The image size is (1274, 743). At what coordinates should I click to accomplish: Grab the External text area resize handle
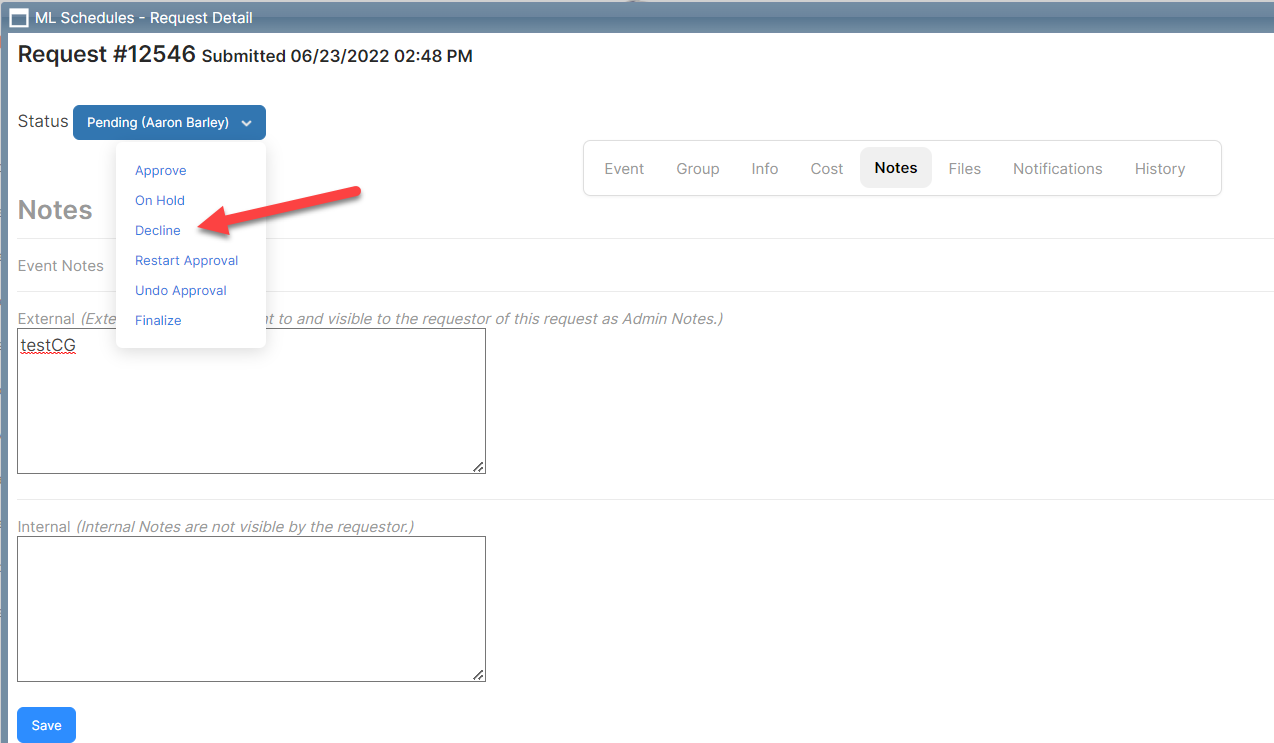(x=478, y=466)
